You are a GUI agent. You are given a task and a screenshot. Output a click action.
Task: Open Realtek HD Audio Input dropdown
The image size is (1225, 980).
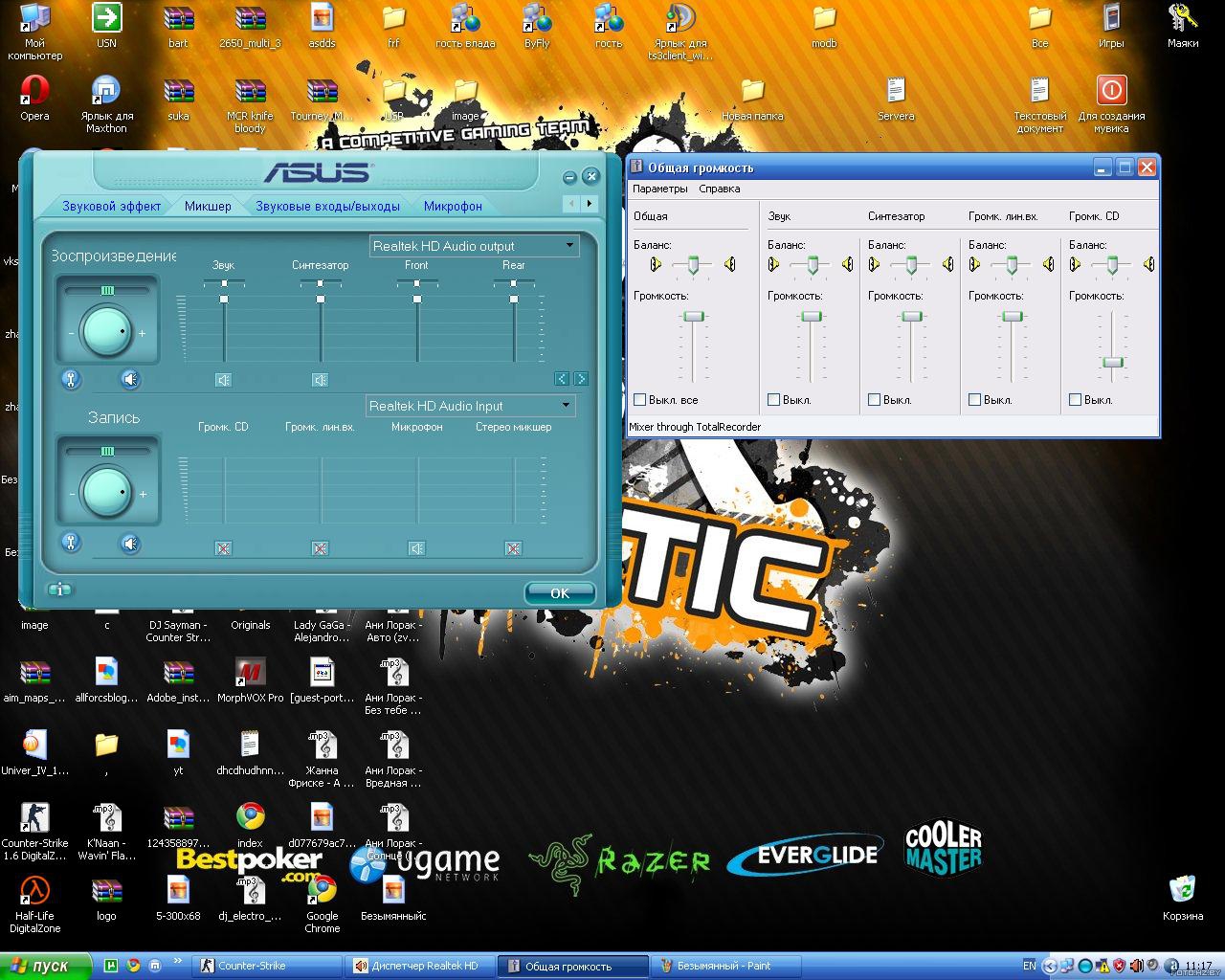click(x=470, y=406)
